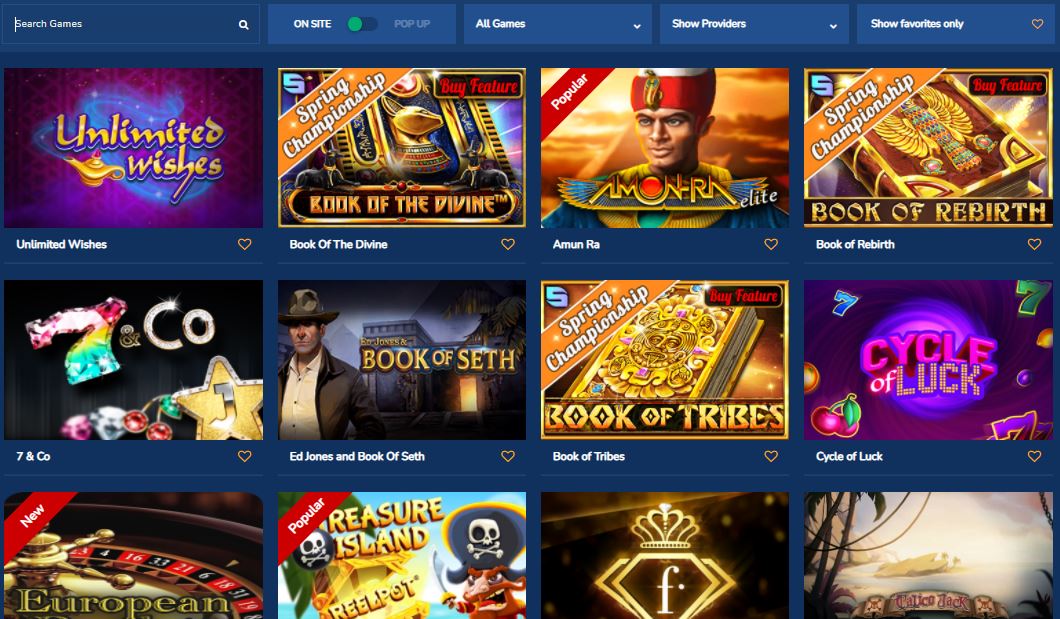The height and width of the screenshot is (619, 1060).
Task: Select the POP UP mode label
Action: coord(412,24)
